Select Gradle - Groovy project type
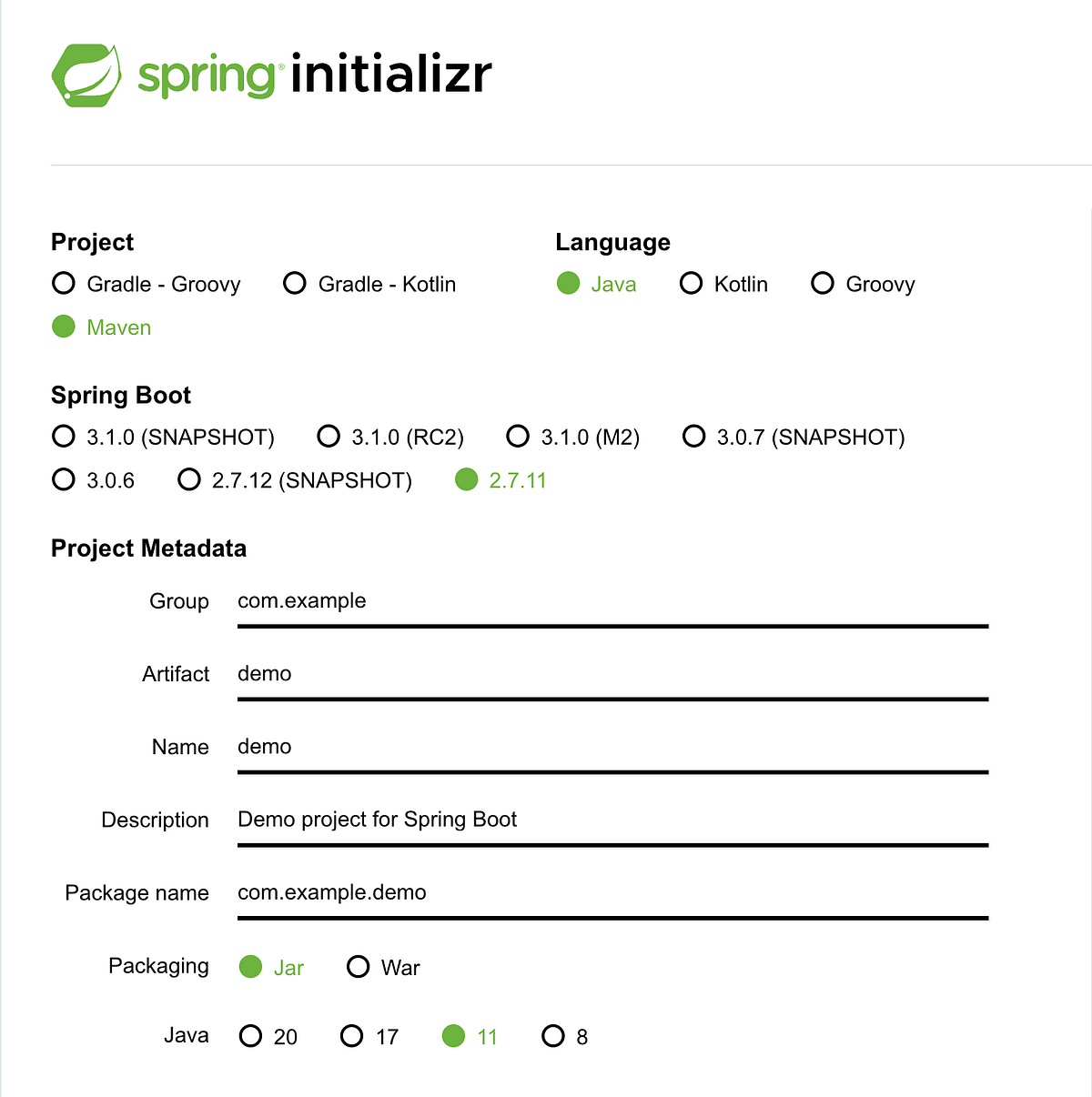The width and height of the screenshot is (1092, 1097). [x=64, y=283]
